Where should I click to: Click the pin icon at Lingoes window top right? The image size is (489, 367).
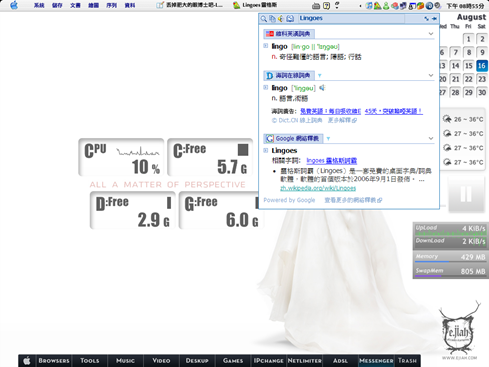tap(434, 19)
